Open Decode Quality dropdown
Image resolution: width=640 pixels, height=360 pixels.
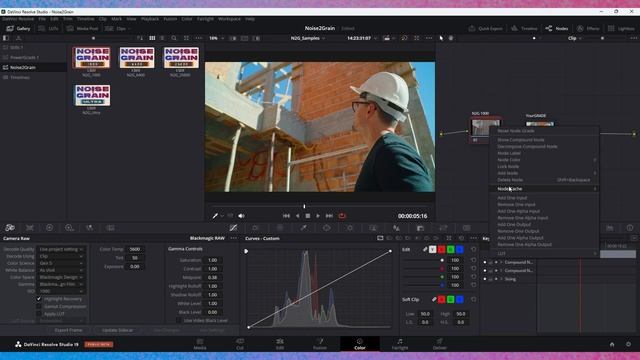point(61,249)
